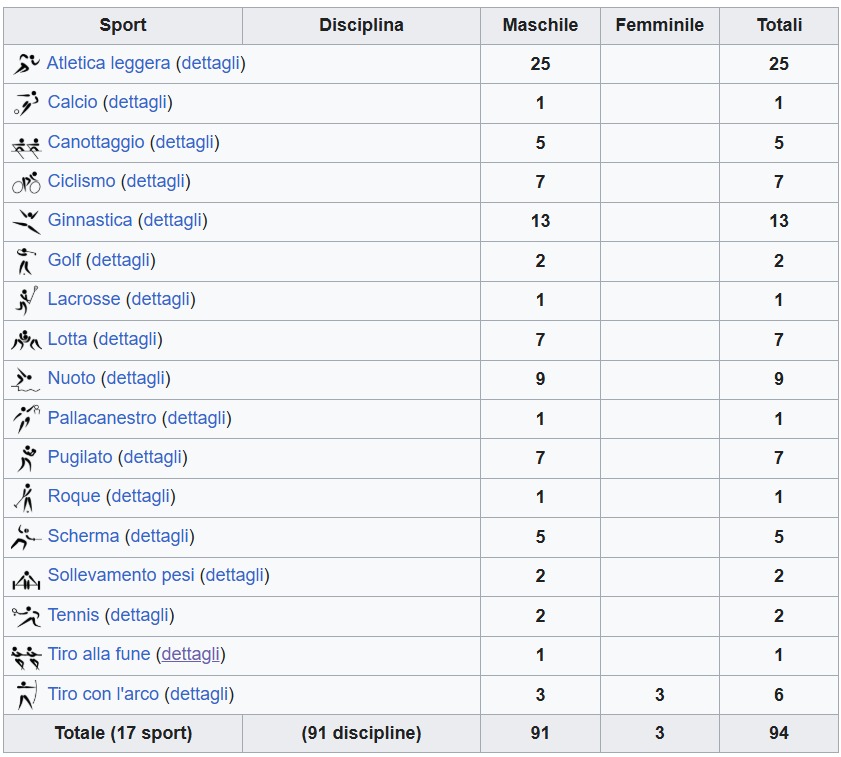Open the Roque link

coord(74,496)
